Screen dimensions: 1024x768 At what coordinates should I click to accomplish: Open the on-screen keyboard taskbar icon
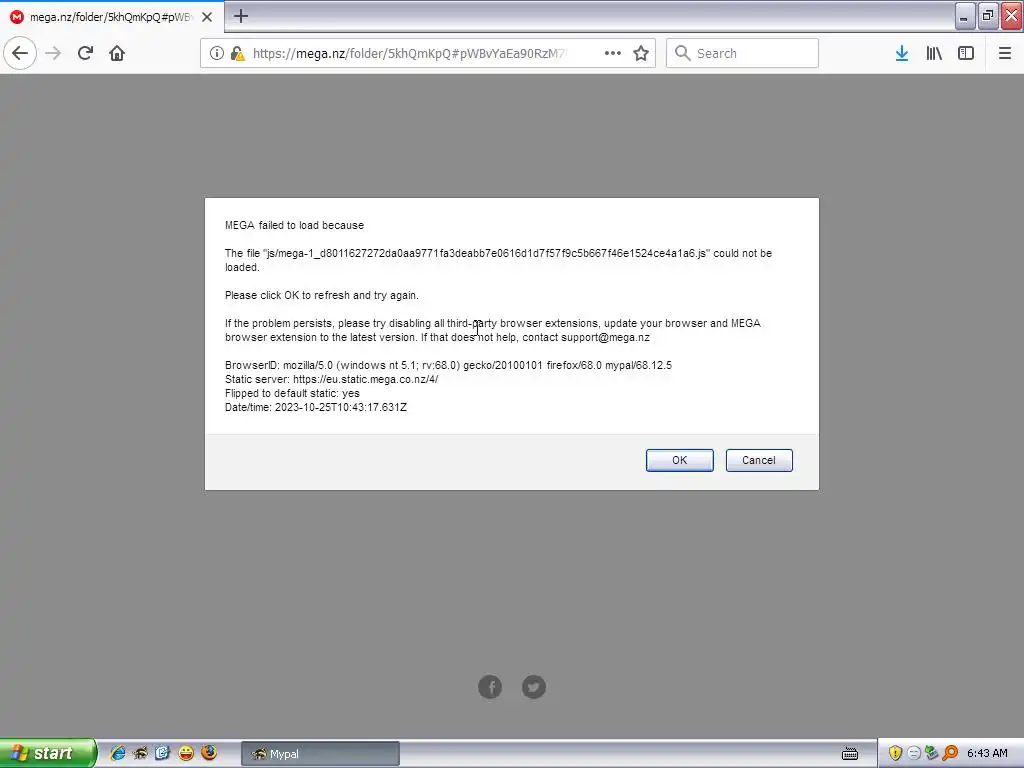pyautogui.click(x=850, y=754)
